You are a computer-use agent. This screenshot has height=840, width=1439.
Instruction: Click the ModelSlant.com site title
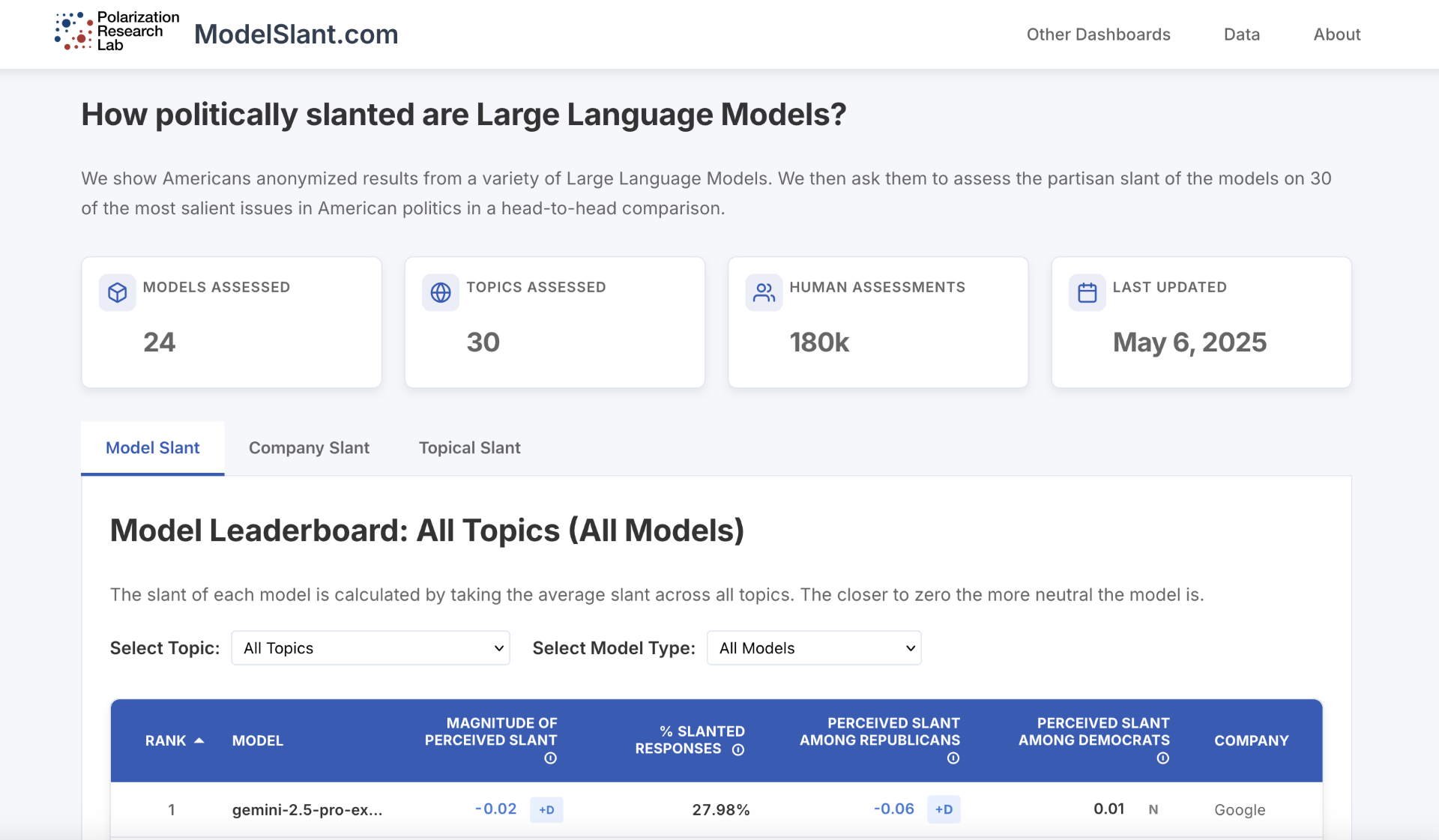[x=296, y=34]
